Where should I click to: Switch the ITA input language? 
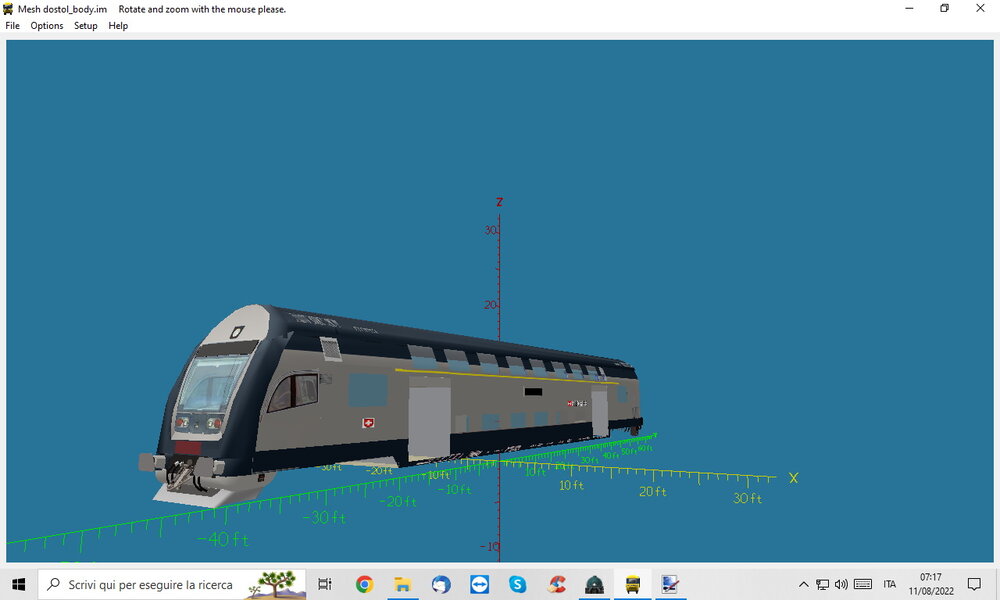[890, 584]
